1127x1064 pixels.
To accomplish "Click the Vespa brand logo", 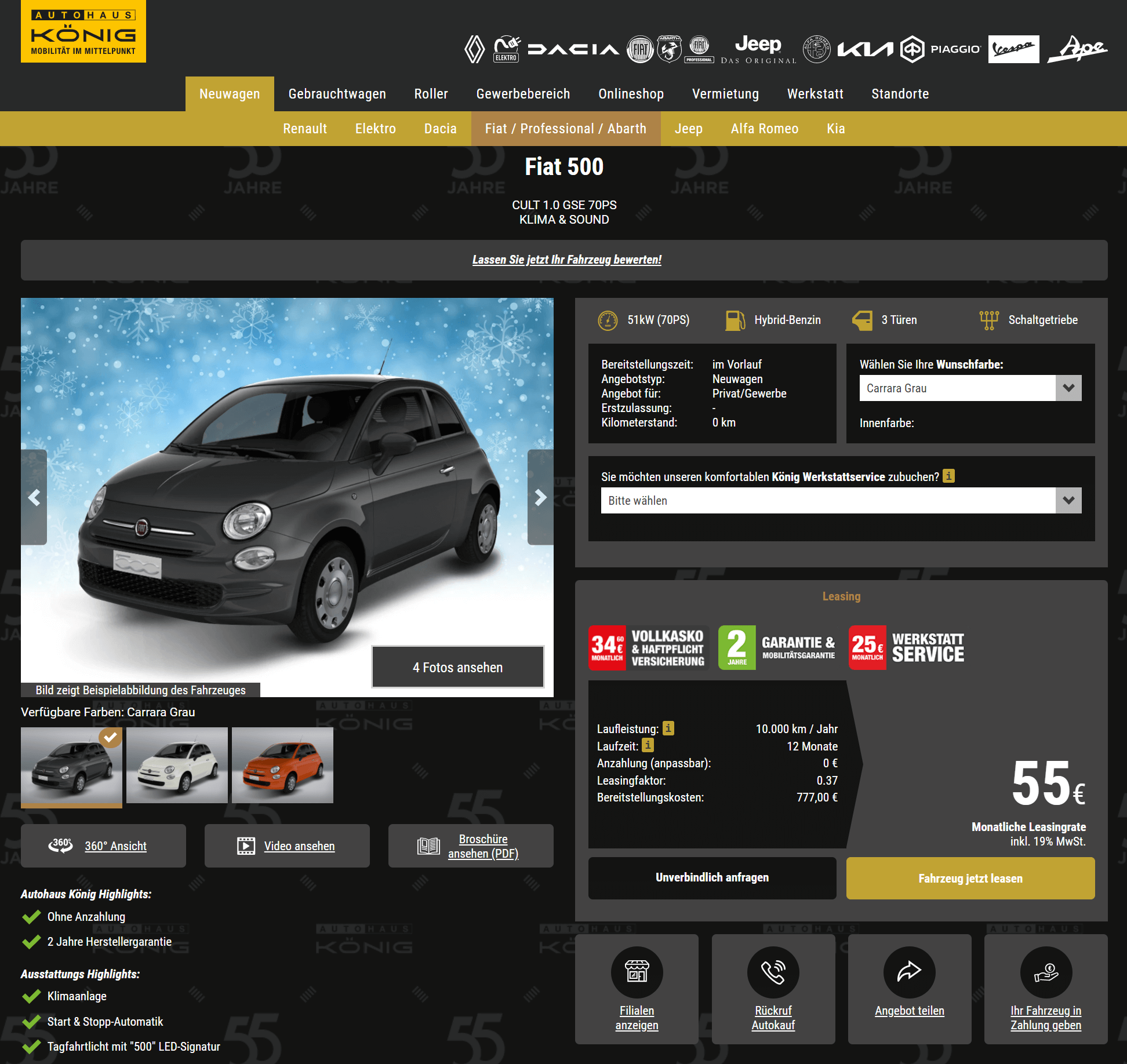I will 1013,49.
